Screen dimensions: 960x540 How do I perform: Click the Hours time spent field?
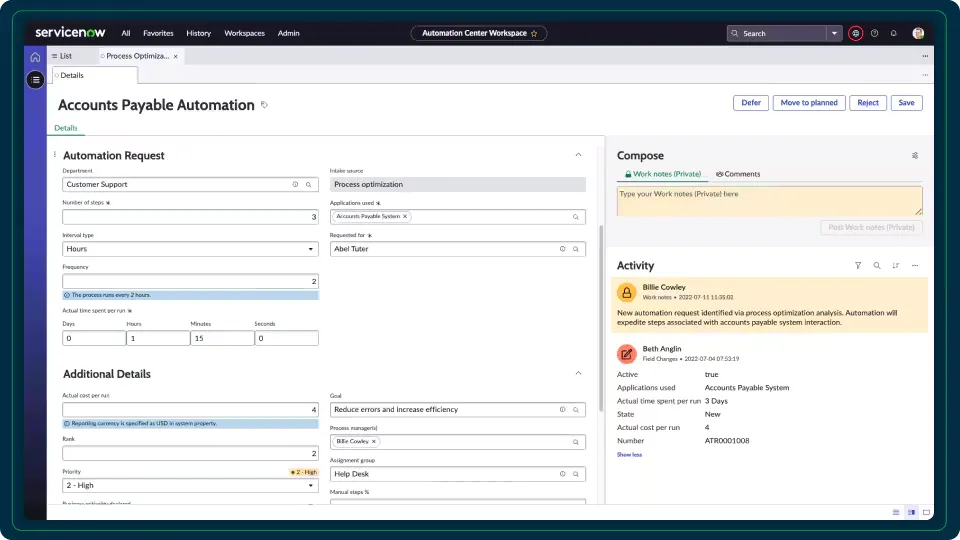pyautogui.click(x=158, y=338)
